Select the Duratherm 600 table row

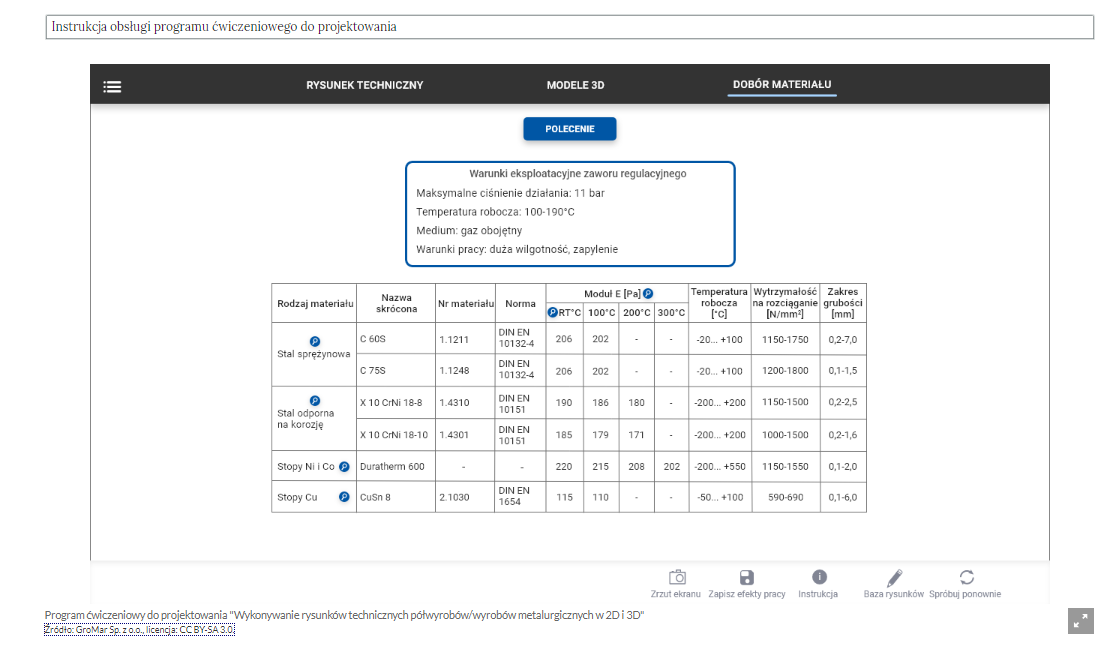point(395,467)
